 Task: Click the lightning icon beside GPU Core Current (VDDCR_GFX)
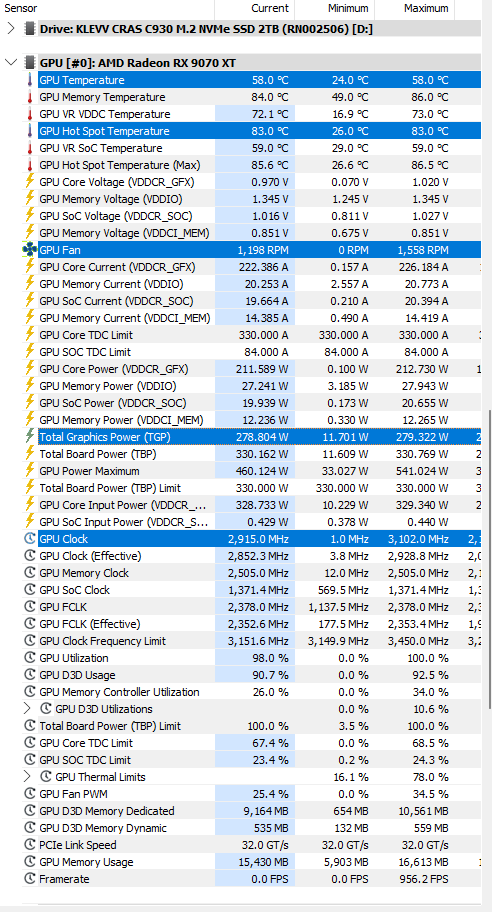coord(30,267)
